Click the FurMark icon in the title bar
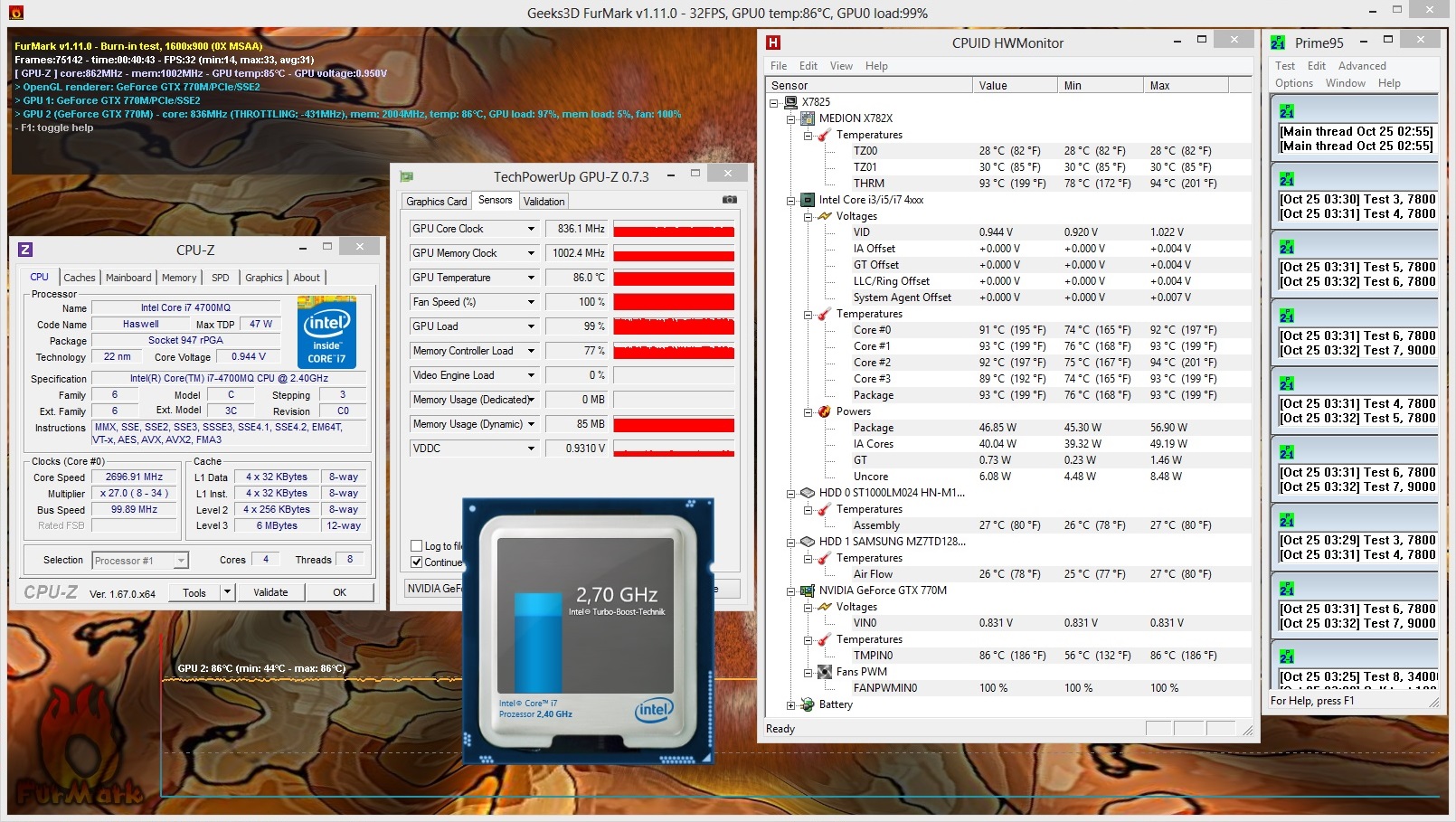 [x=16, y=13]
